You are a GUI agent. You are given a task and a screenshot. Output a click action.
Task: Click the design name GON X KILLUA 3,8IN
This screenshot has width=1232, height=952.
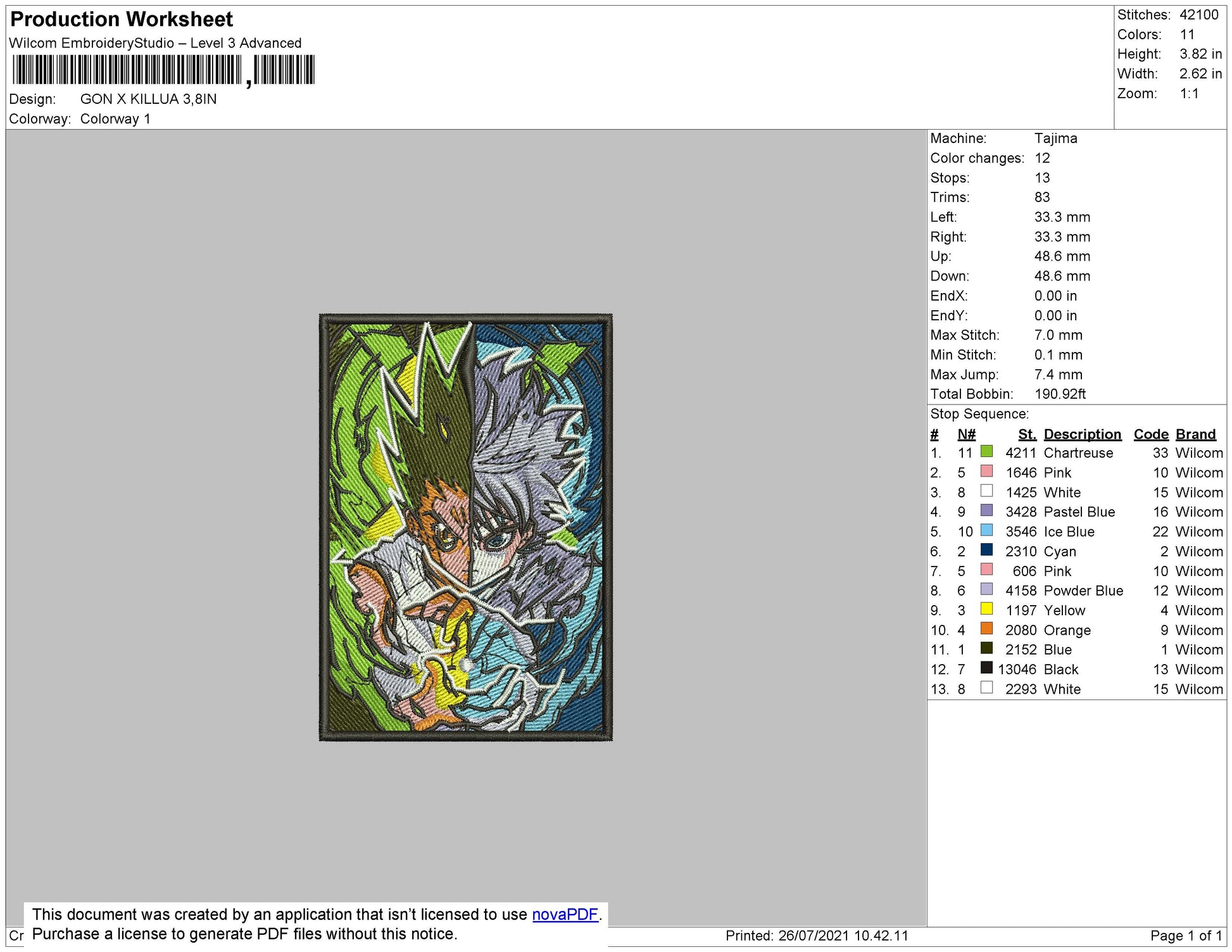point(148,99)
